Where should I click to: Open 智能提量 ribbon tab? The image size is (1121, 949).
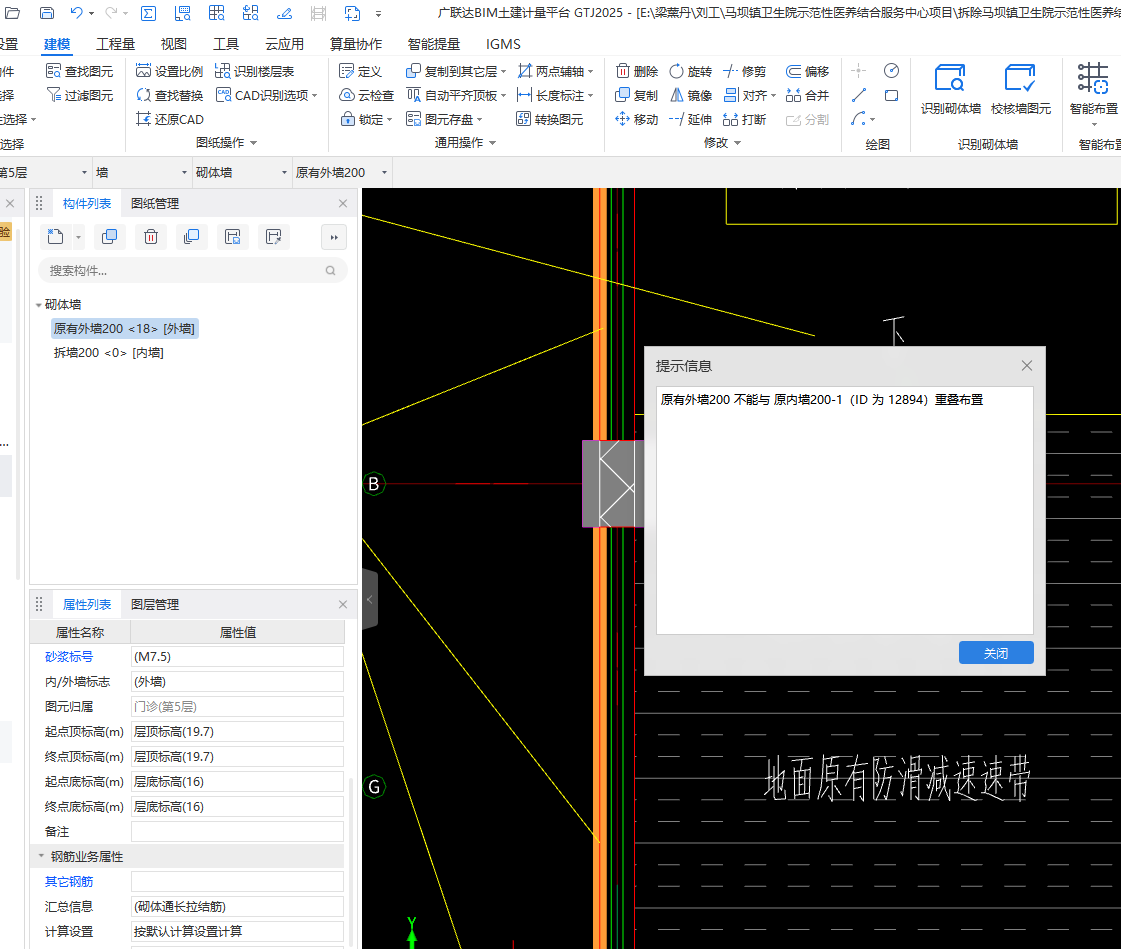point(434,44)
